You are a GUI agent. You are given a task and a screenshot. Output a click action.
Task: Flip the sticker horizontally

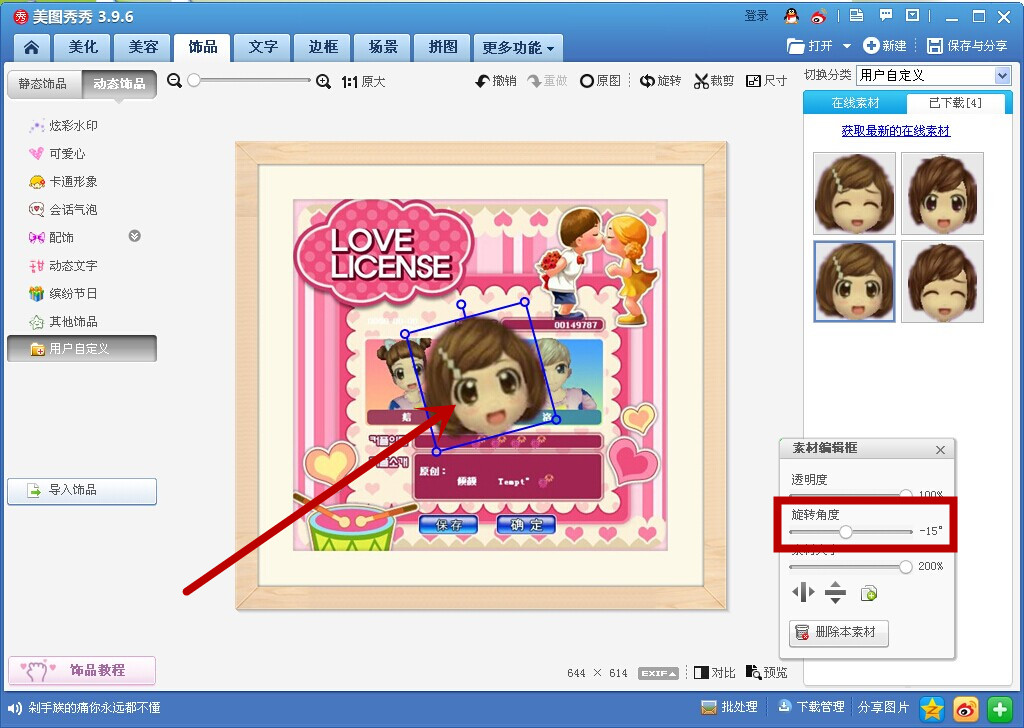tap(803, 592)
